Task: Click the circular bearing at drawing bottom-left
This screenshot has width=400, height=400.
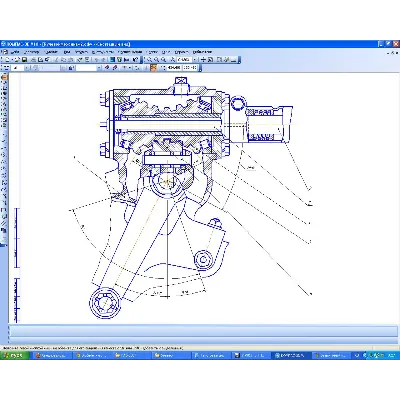Action: click(104, 303)
